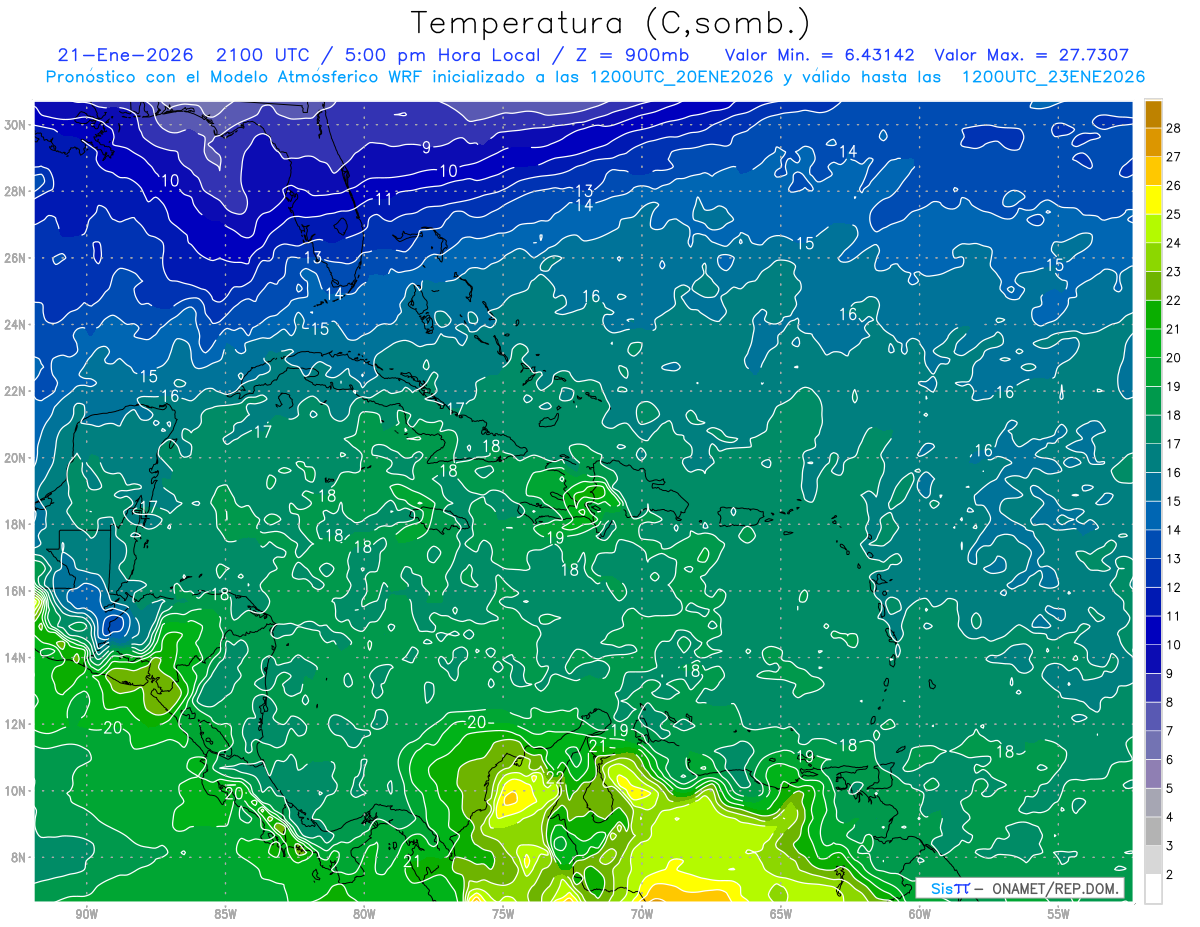Click the legend swatch between 20 and 21
This screenshot has width=1200, height=927.
[x=1153, y=343]
